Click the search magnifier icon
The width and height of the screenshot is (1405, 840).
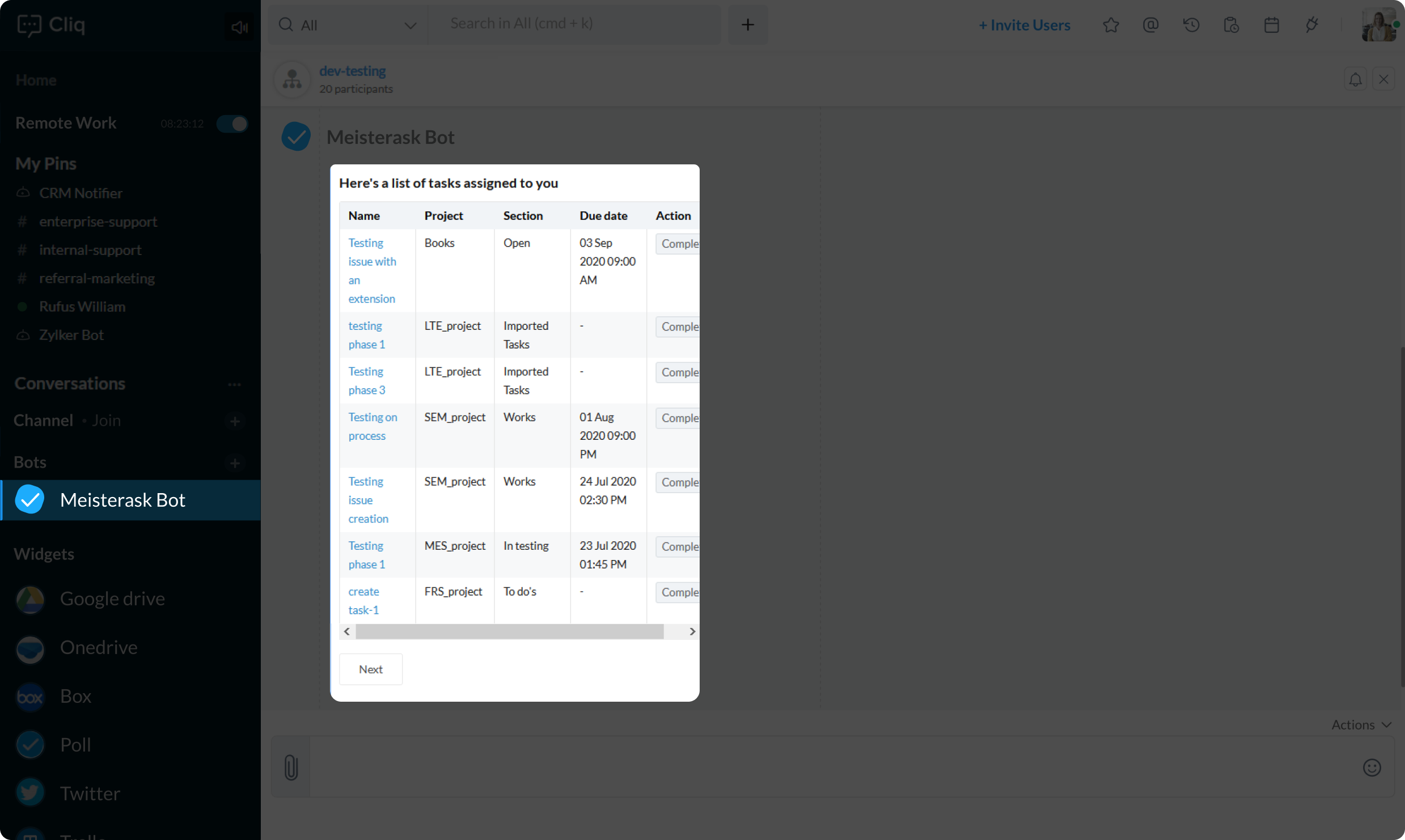[286, 24]
